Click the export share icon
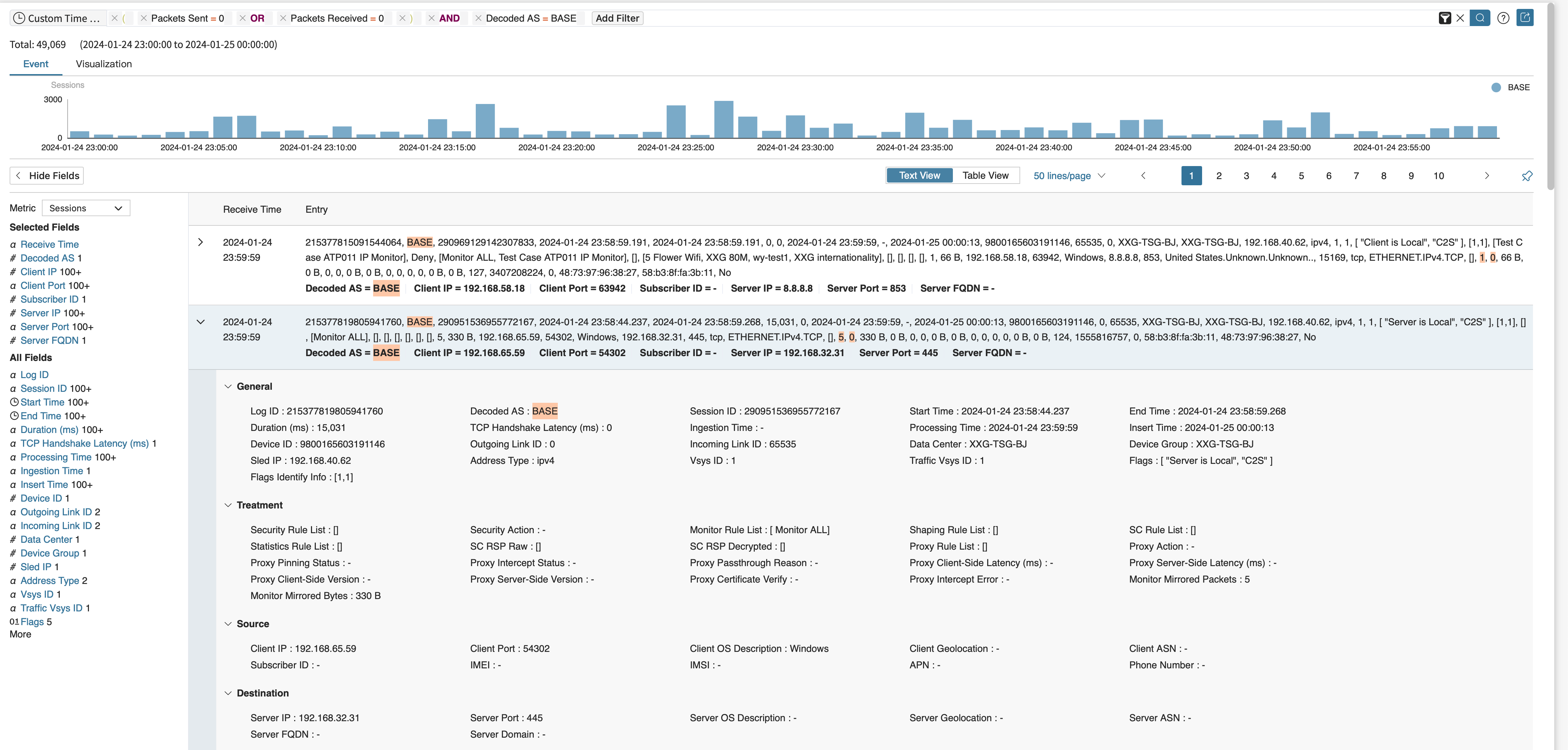The width and height of the screenshot is (1568, 750). click(x=1525, y=17)
